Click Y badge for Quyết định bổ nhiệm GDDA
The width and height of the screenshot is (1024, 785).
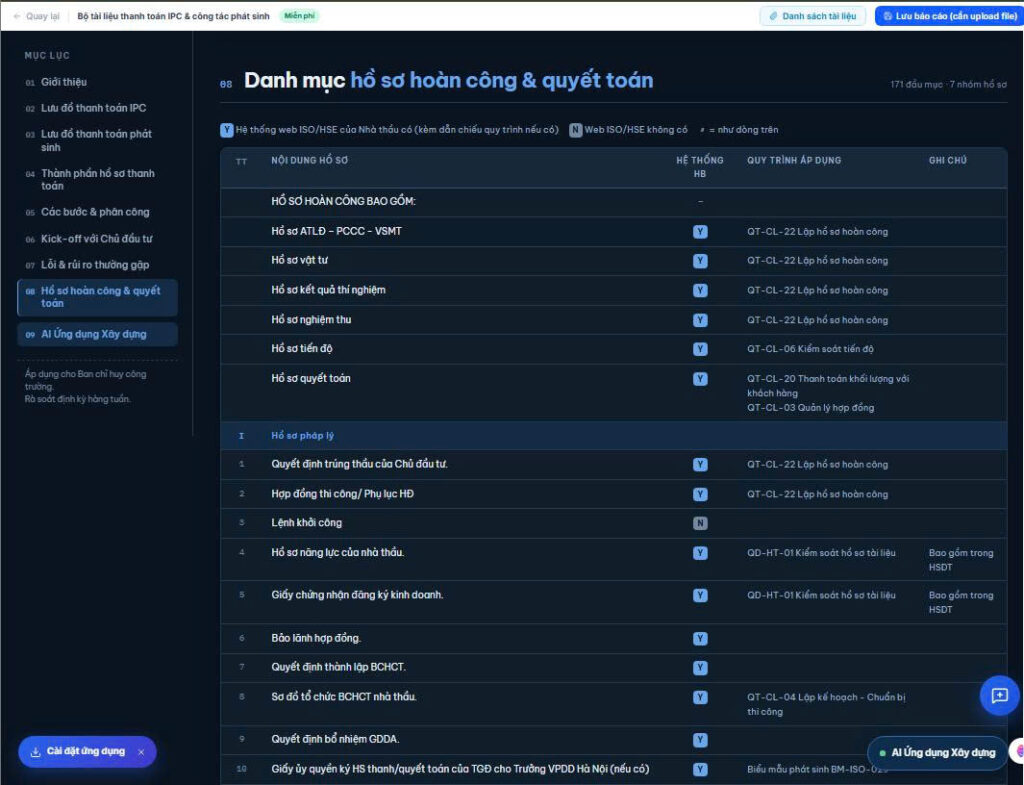pos(700,740)
